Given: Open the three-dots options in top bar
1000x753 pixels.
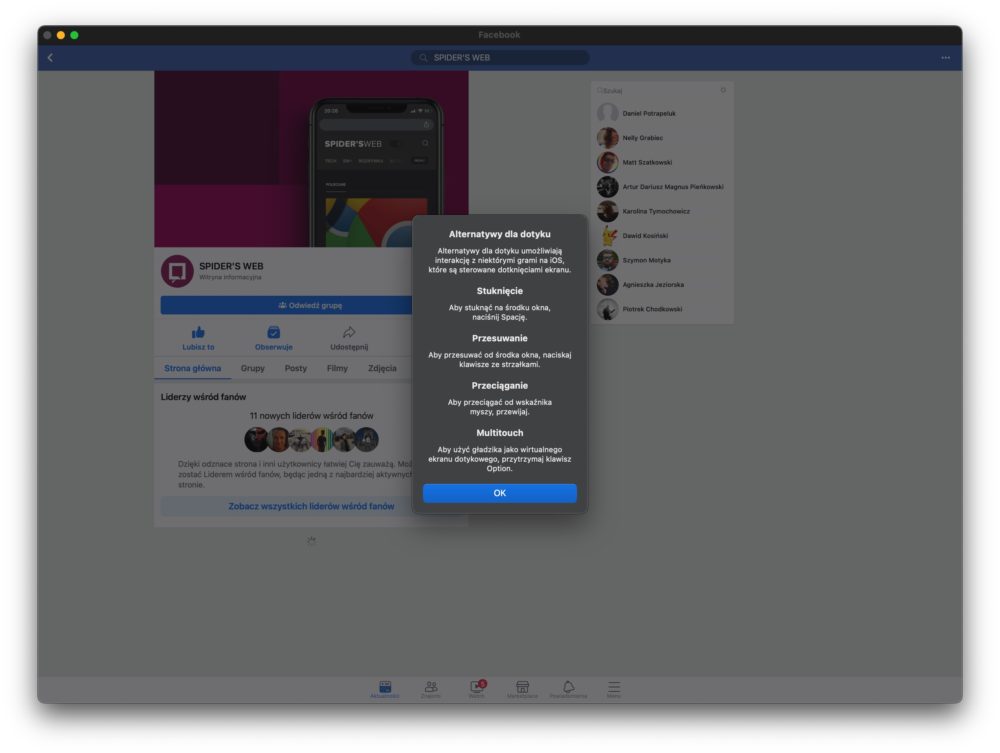Looking at the screenshot, I should pos(945,57).
